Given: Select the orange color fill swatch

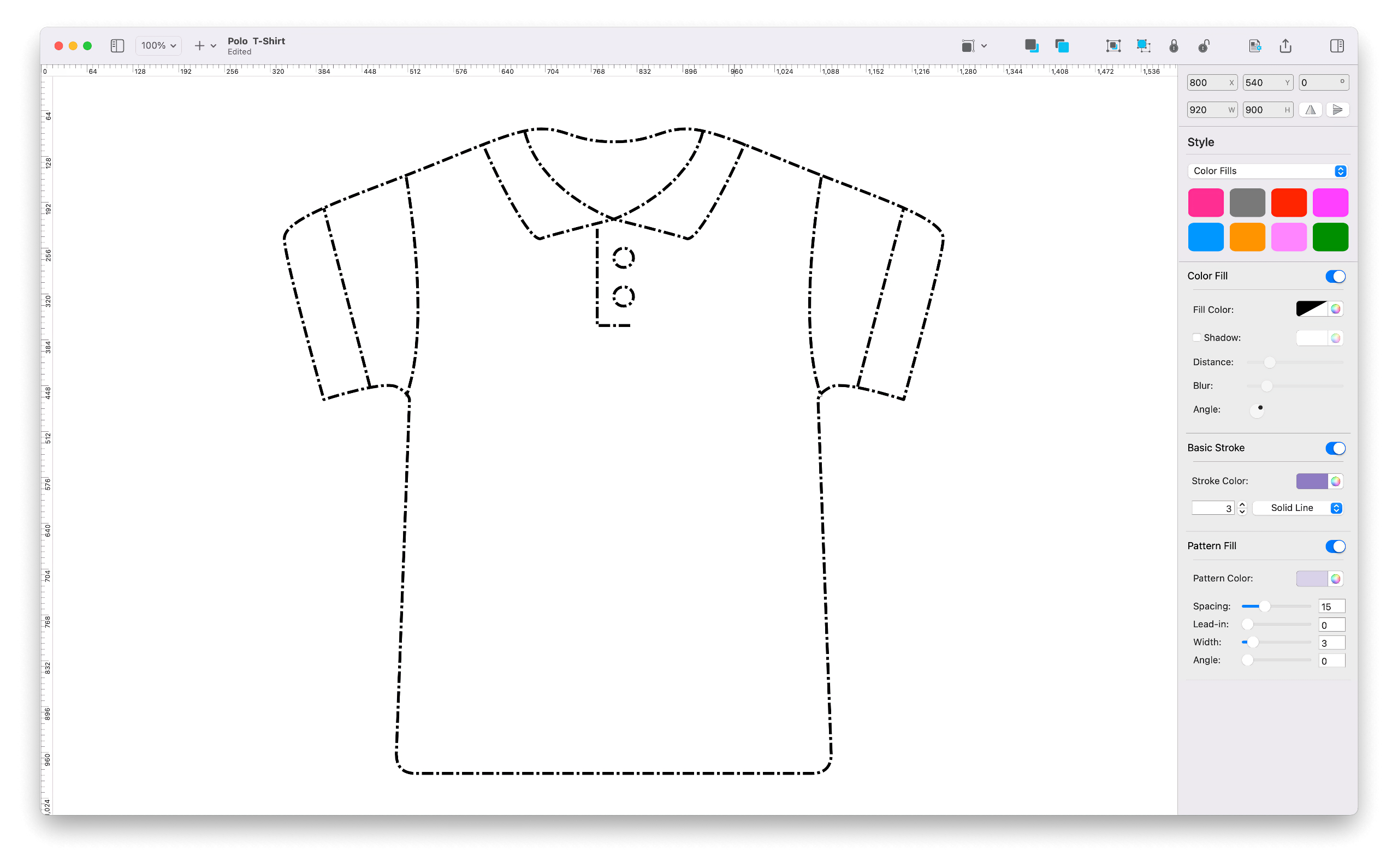Looking at the screenshot, I should pos(1248,237).
